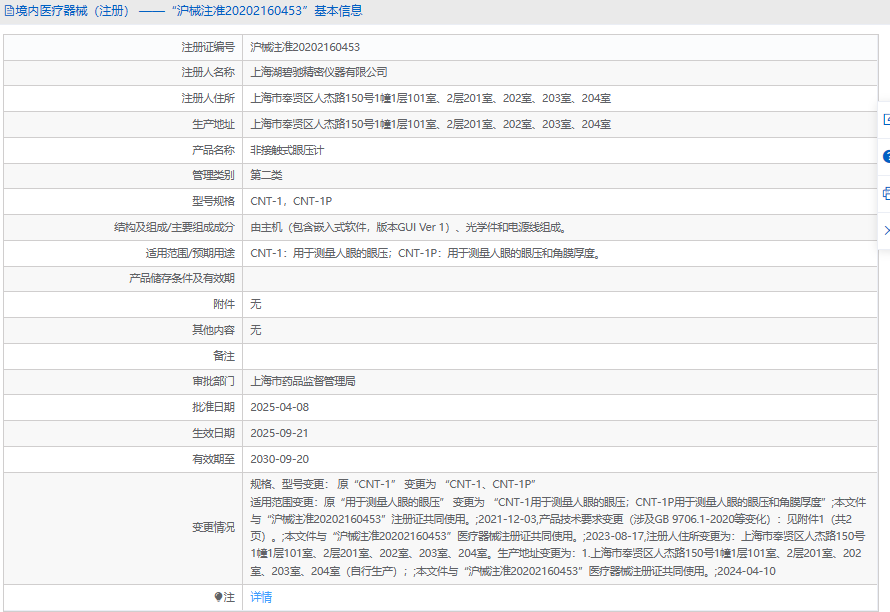Viewport: 890px width, 612px height.
Task: Click product name 非接触式眼压计
Action: [287, 150]
